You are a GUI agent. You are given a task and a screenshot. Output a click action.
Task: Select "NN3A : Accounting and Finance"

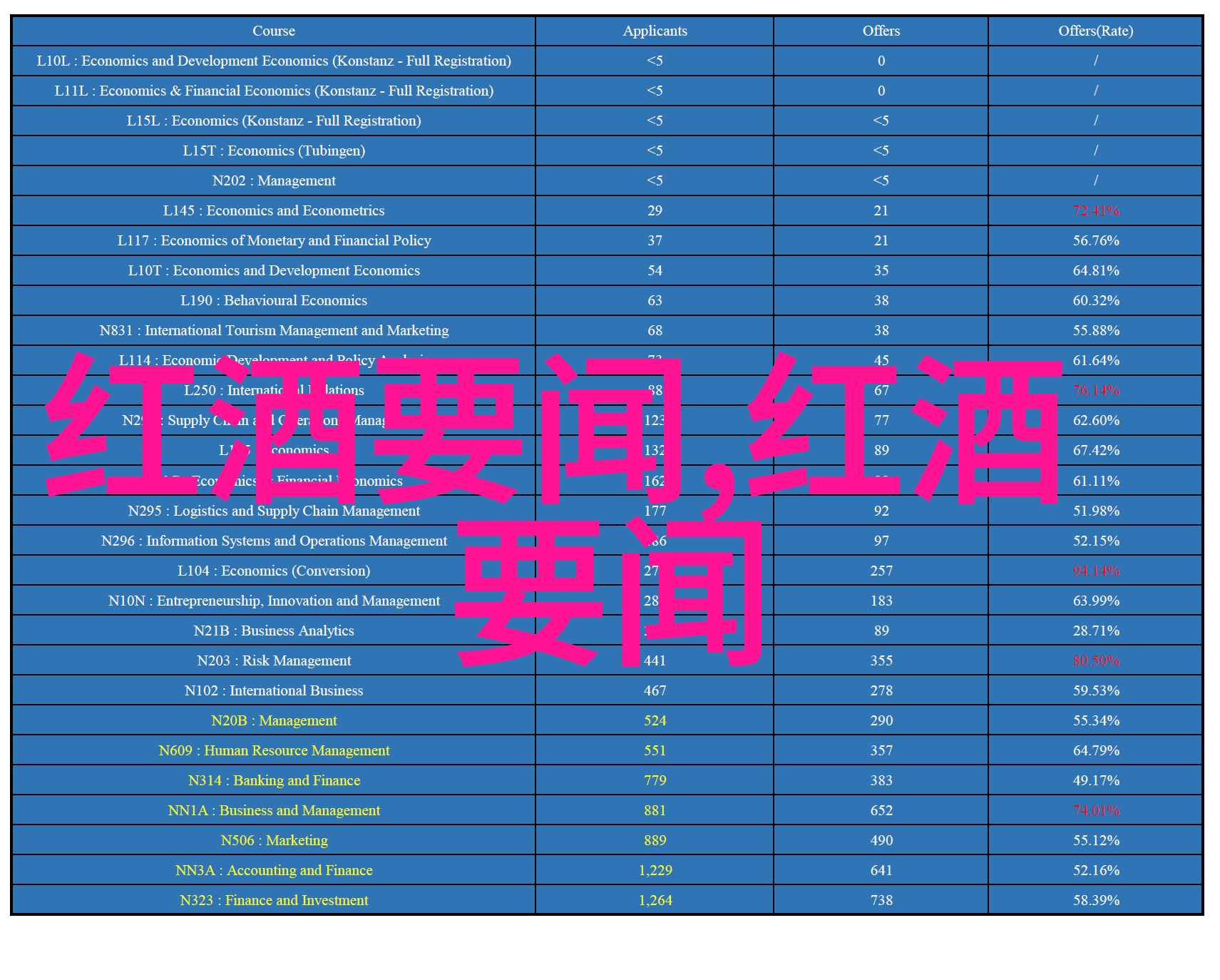click(274, 870)
